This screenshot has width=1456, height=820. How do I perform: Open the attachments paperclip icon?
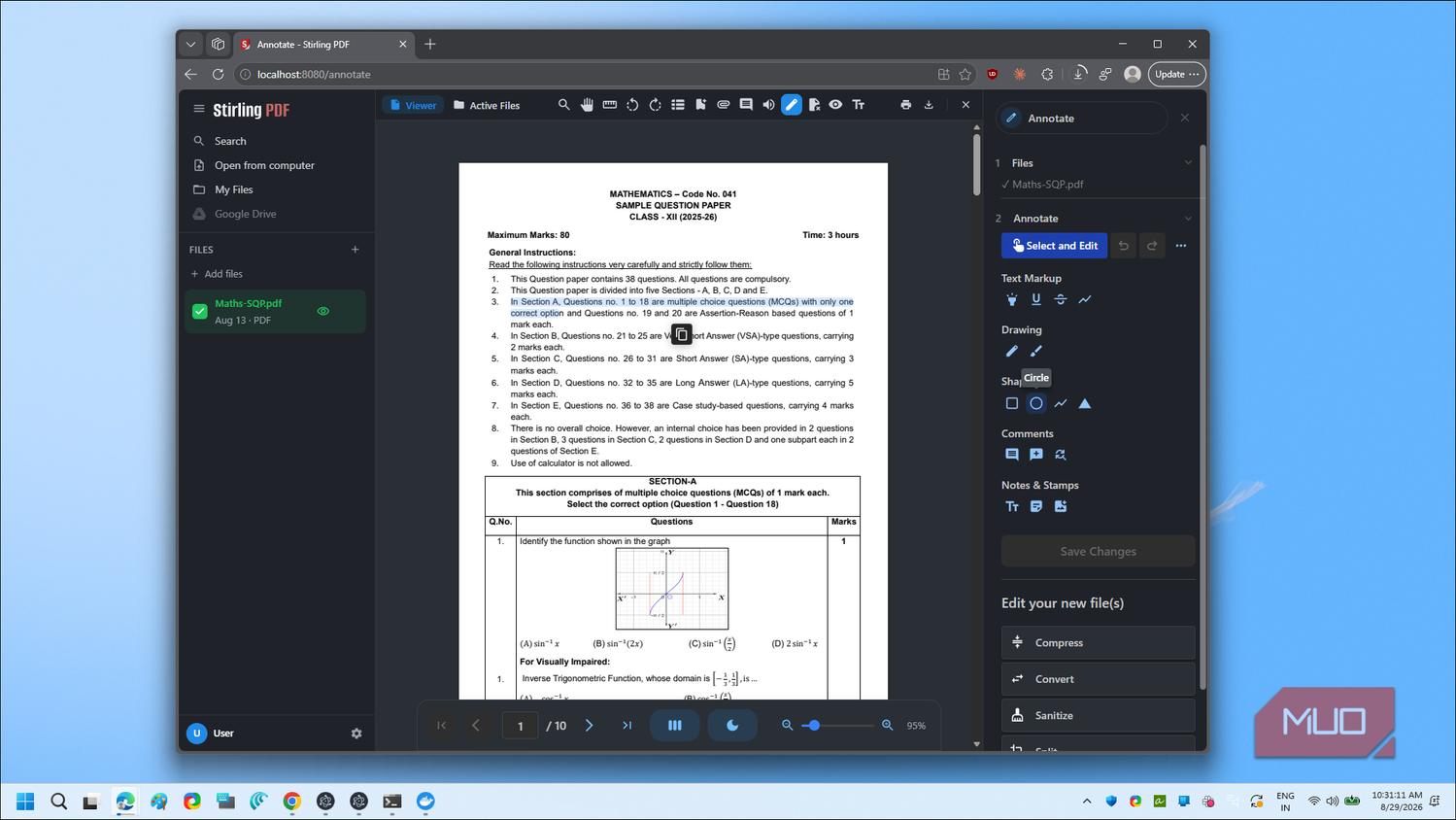click(724, 105)
